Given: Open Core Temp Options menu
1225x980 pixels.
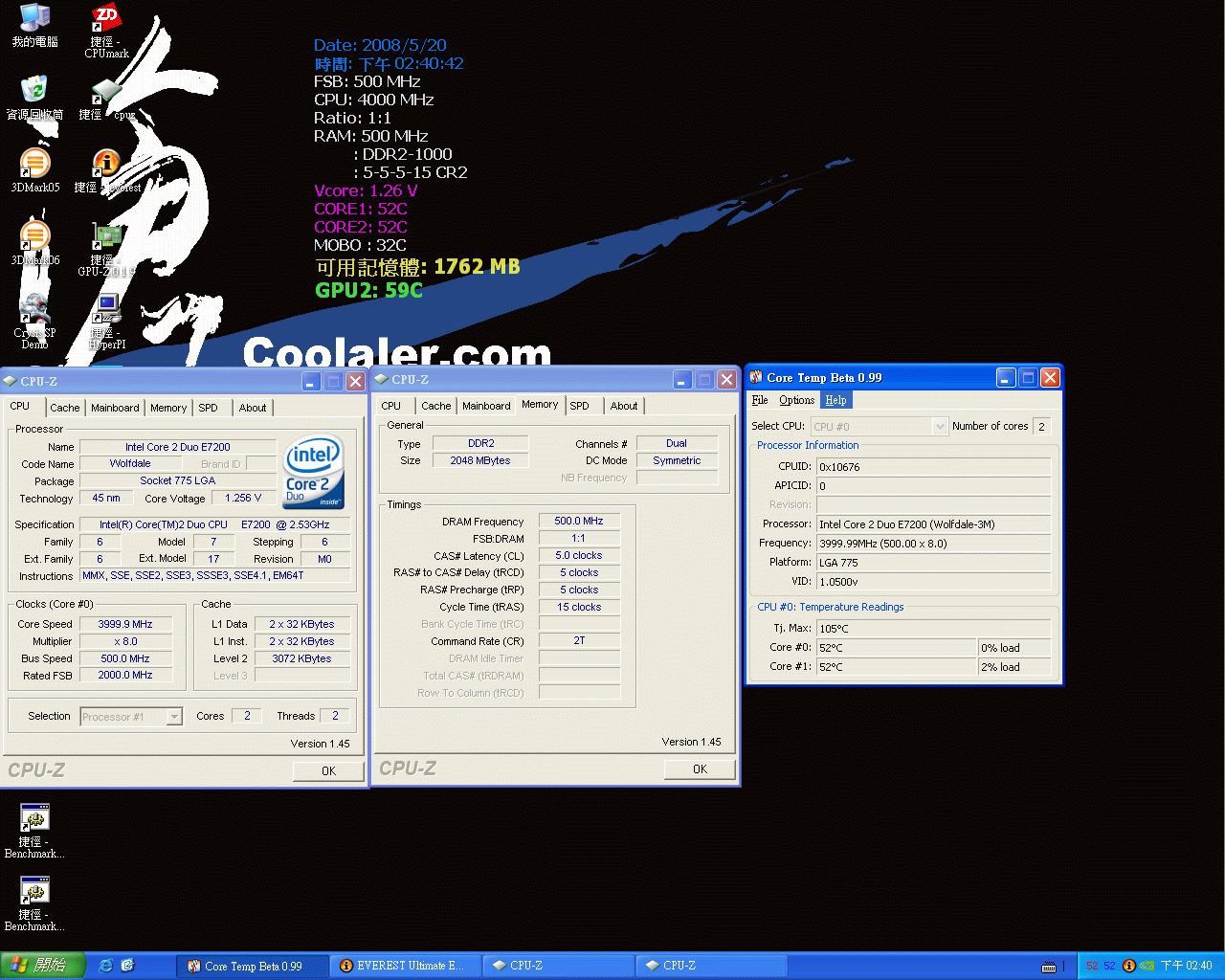Looking at the screenshot, I should (797, 400).
